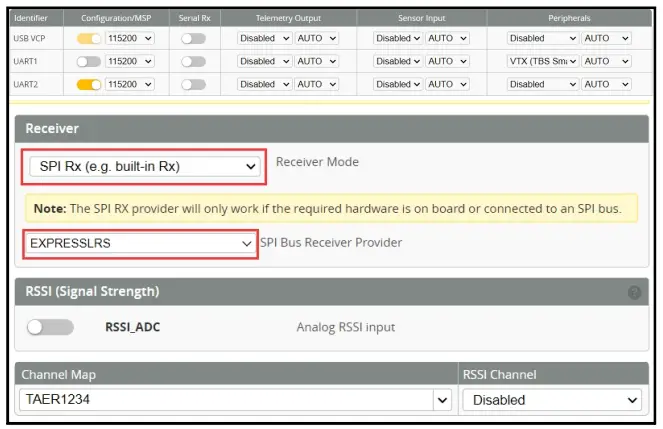Open UART2 peripherals AUTO baud dropdown
This screenshot has width=663, height=429.
click(x=607, y=84)
